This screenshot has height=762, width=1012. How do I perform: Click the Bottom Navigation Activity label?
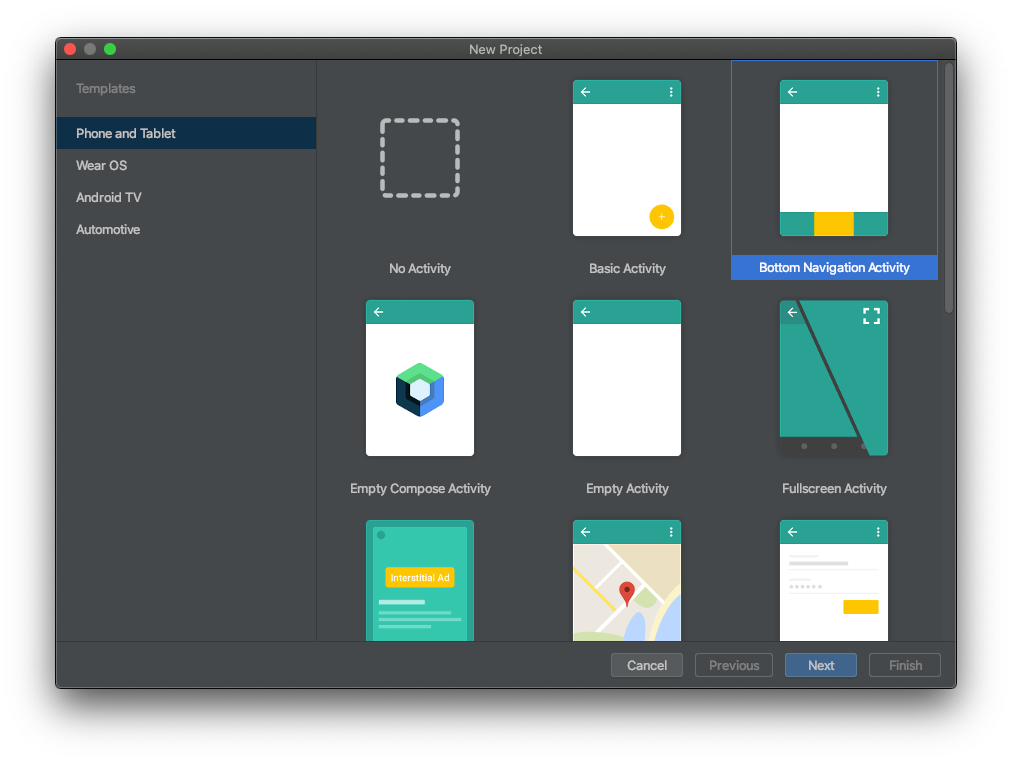(834, 268)
